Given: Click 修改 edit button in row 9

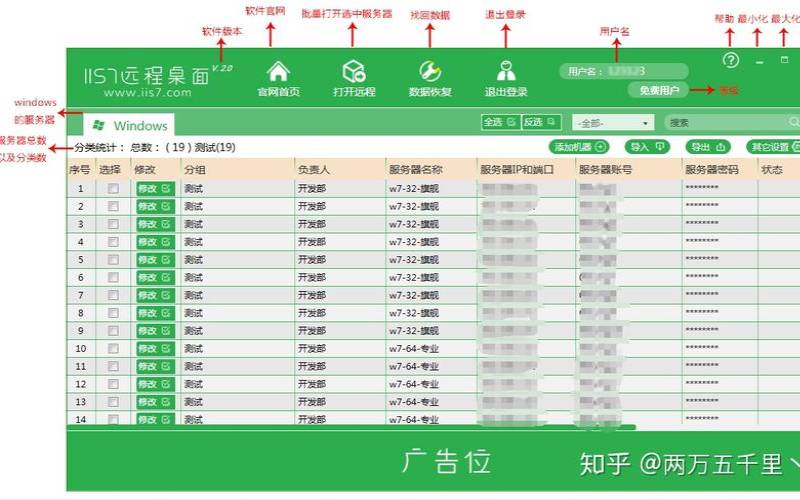Looking at the screenshot, I should [x=155, y=331].
